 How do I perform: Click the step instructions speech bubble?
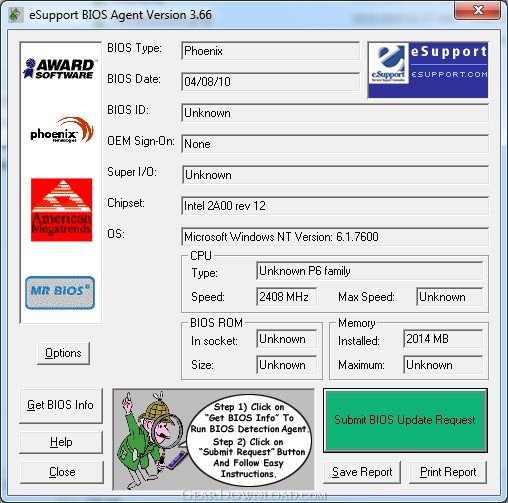pyautogui.click(x=249, y=440)
